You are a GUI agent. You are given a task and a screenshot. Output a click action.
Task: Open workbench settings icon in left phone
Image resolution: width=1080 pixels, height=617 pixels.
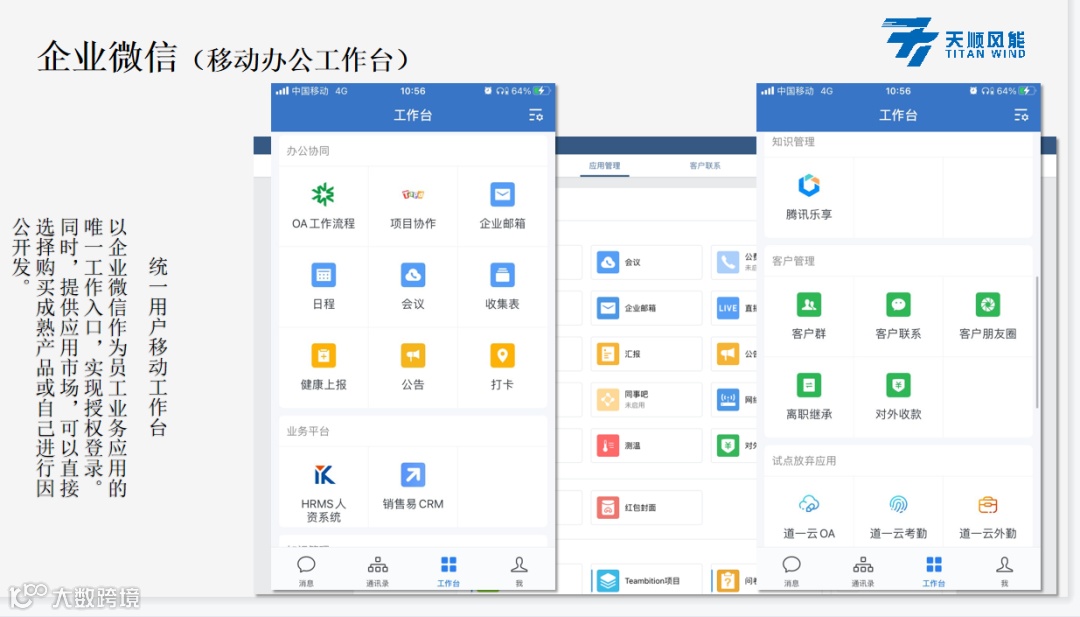click(536, 115)
